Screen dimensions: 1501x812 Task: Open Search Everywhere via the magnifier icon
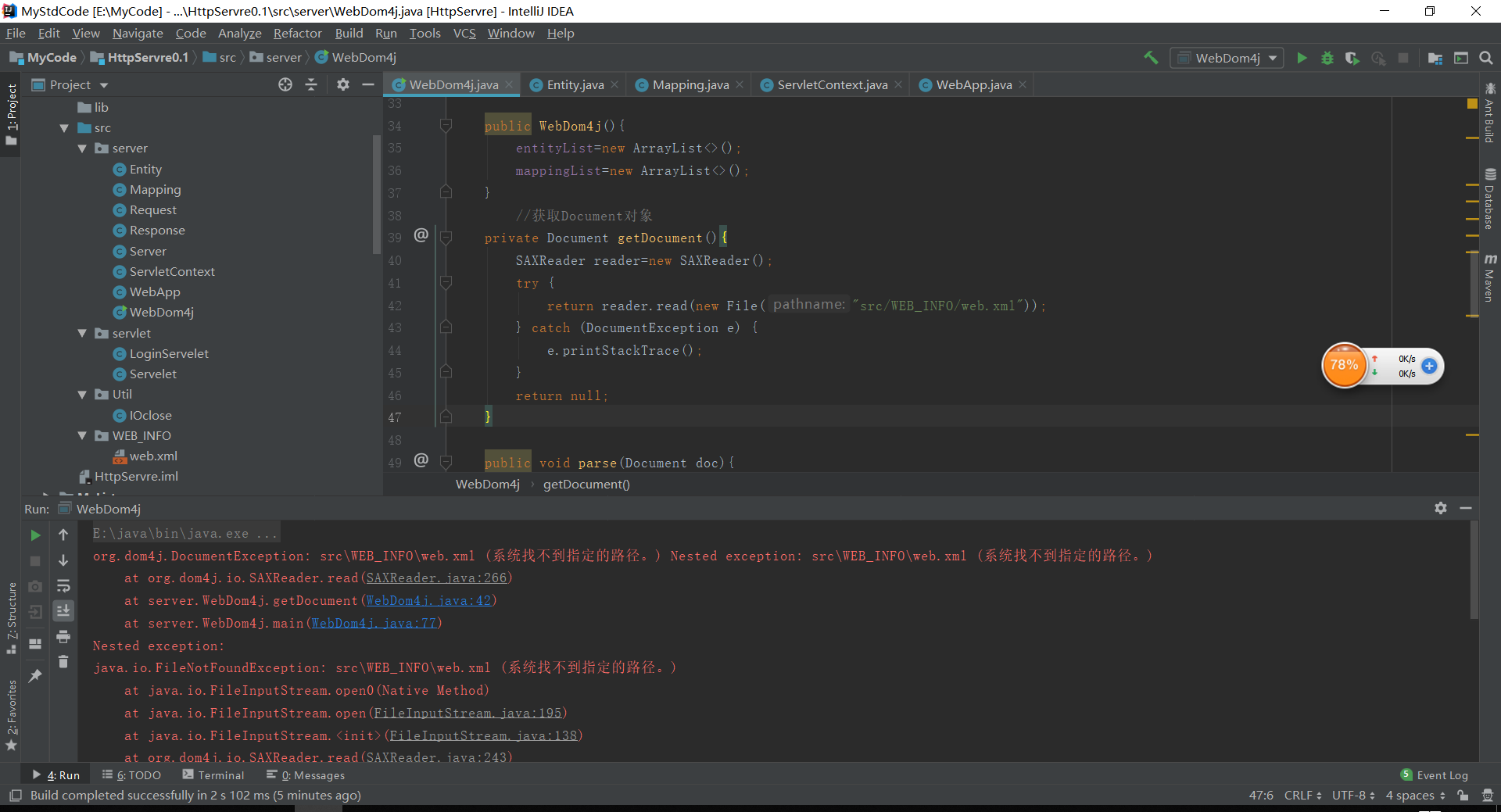1486,58
